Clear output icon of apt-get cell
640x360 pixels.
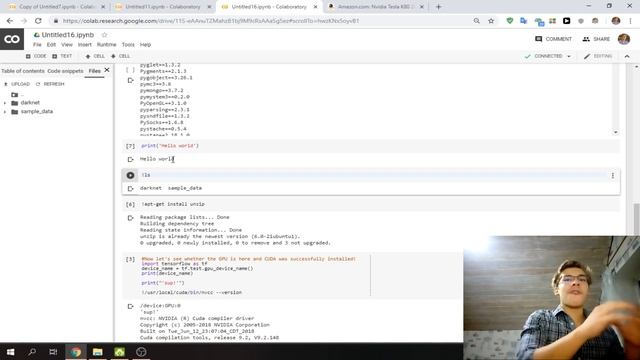pyautogui.click(x=131, y=218)
